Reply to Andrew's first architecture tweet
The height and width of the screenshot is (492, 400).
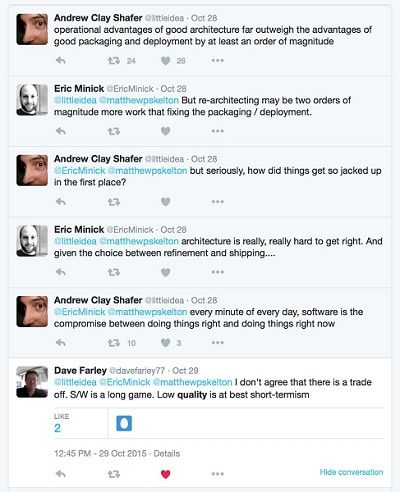pyautogui.click(x=60, y=61)
